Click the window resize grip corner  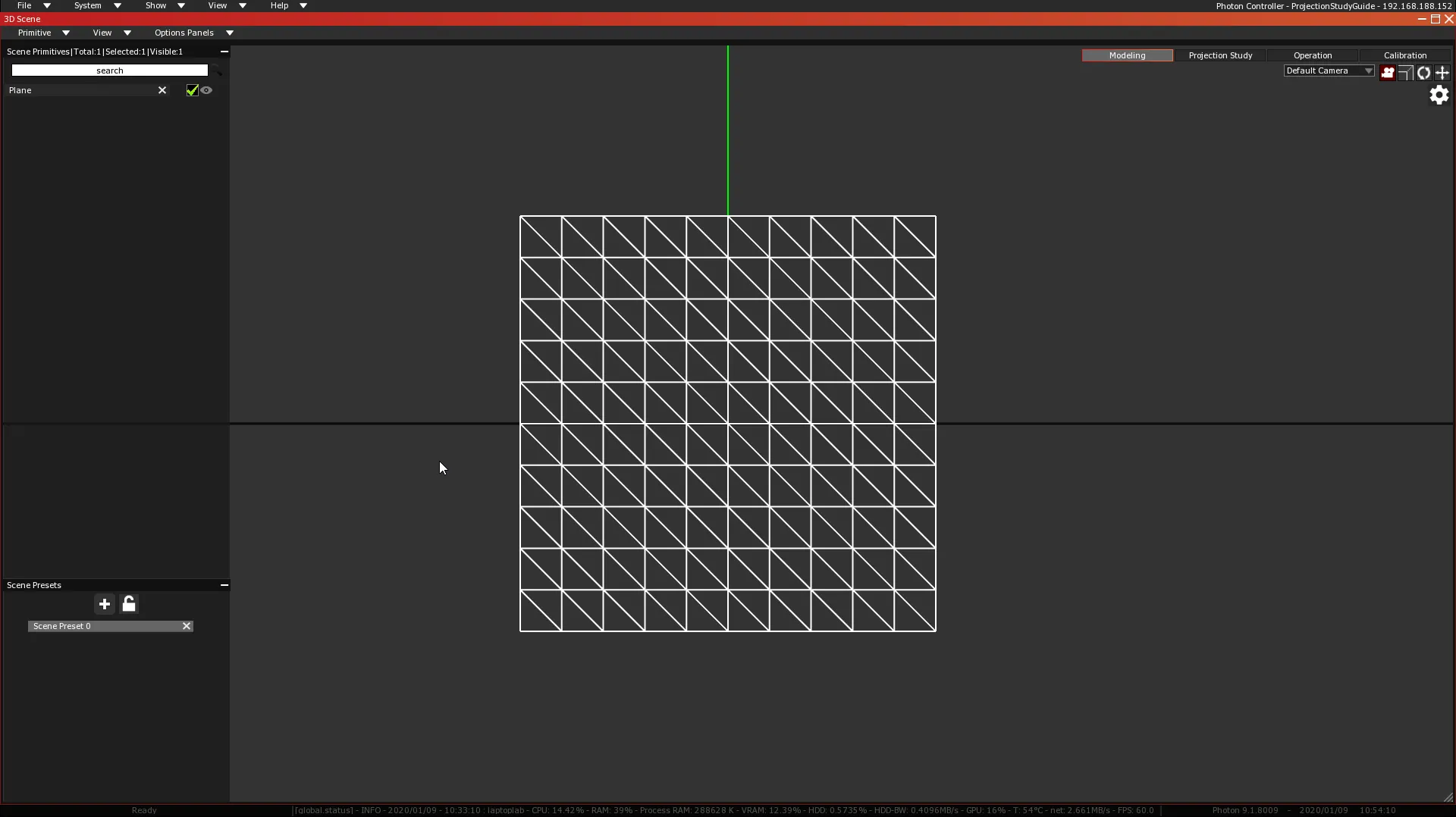pyautogui.click(x=1448, y=797)
